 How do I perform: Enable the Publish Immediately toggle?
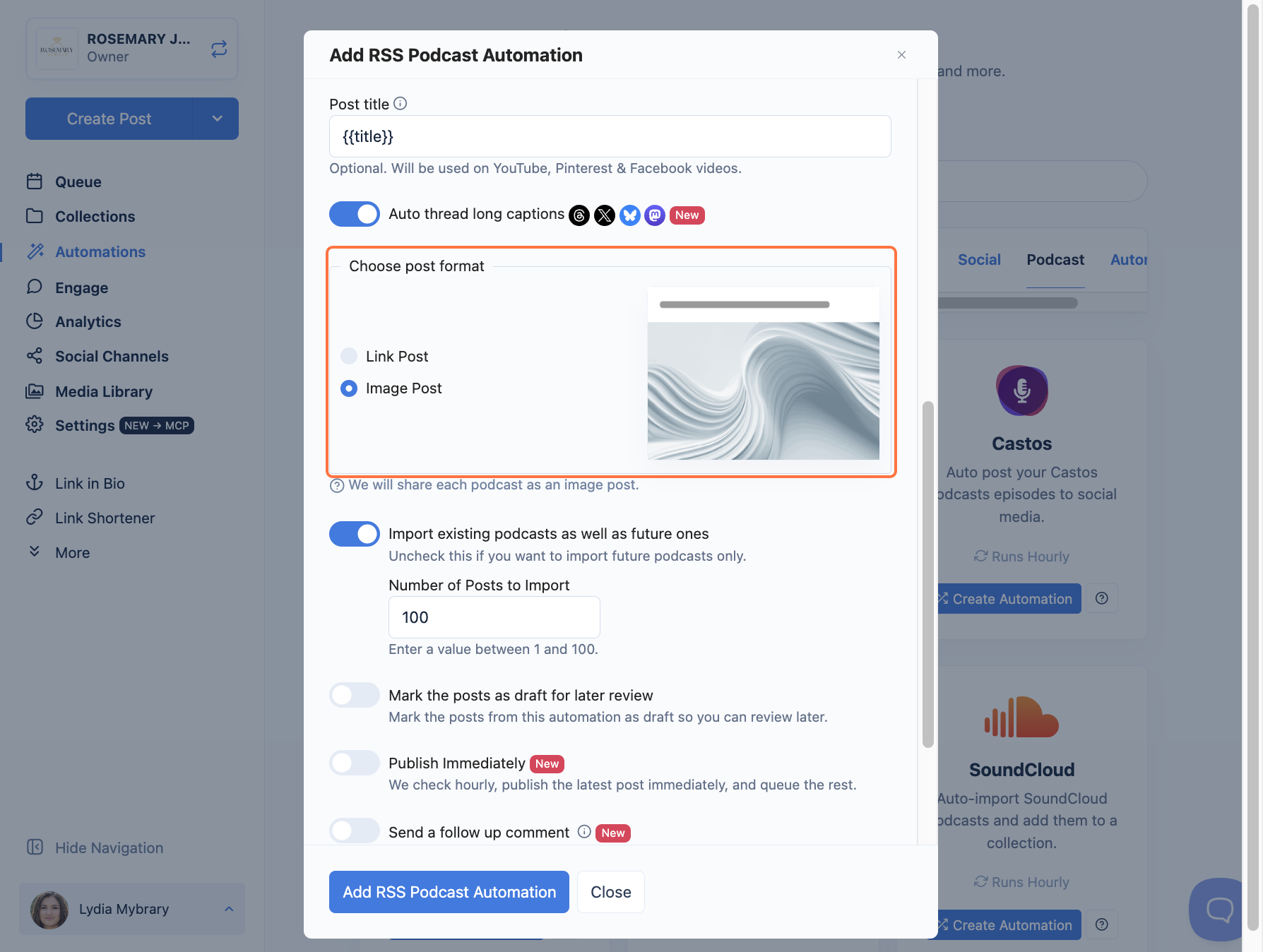[x=355, y=763]
